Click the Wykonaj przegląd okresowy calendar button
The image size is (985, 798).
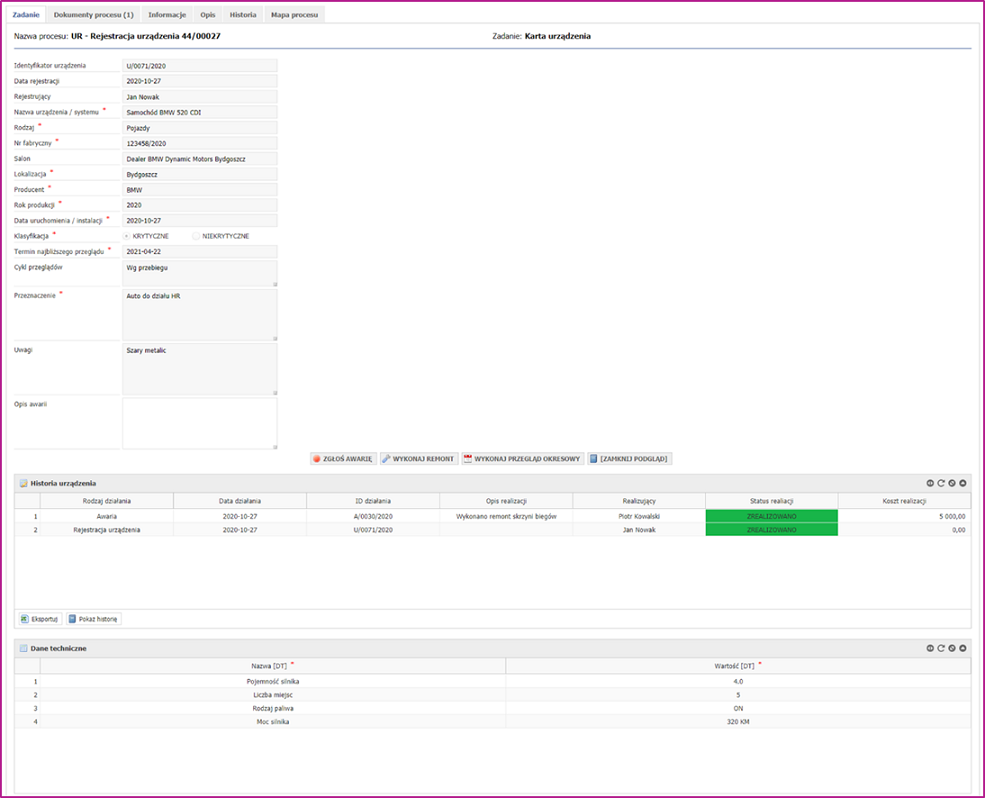point(521,459)
